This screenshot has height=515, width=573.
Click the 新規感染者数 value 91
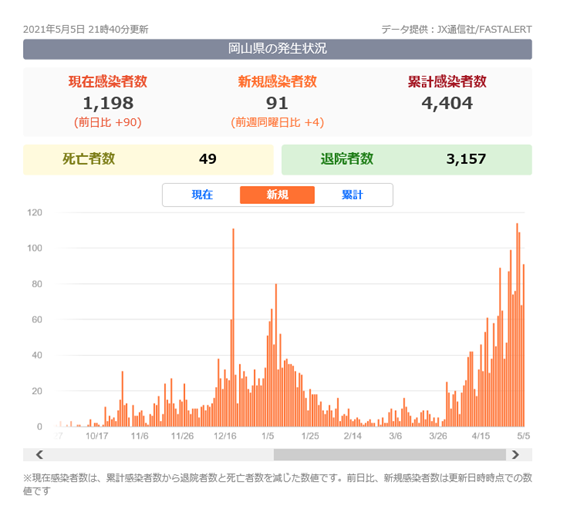click(x=277, y=103)
